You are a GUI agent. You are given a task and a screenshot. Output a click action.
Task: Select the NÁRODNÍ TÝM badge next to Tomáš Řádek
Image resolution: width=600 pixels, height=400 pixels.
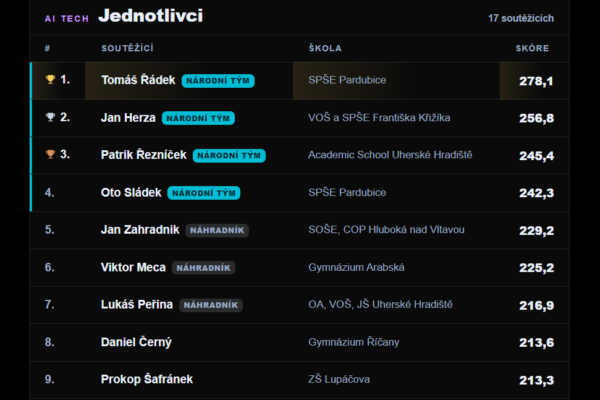tap(218, 81)
